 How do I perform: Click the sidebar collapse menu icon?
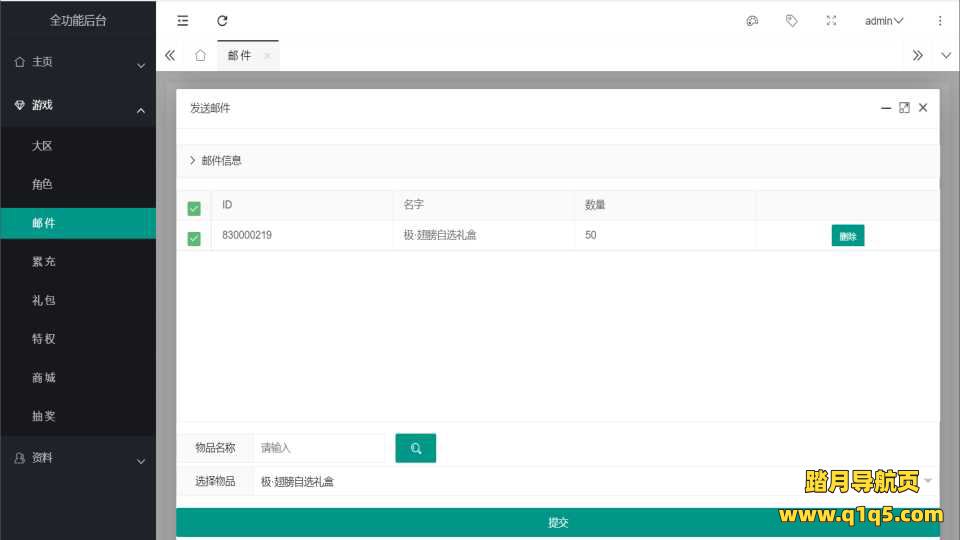point(182,21)
